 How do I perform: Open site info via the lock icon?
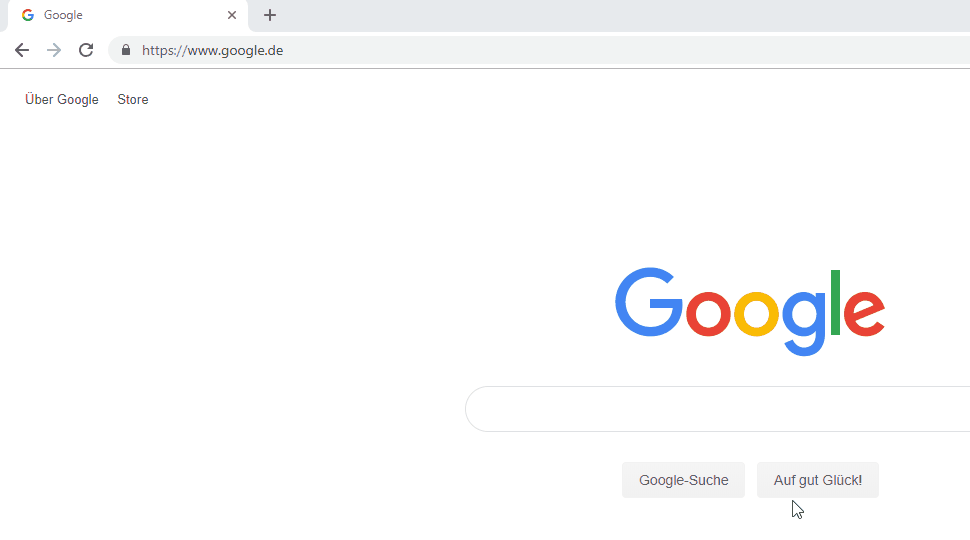(126, 50)
